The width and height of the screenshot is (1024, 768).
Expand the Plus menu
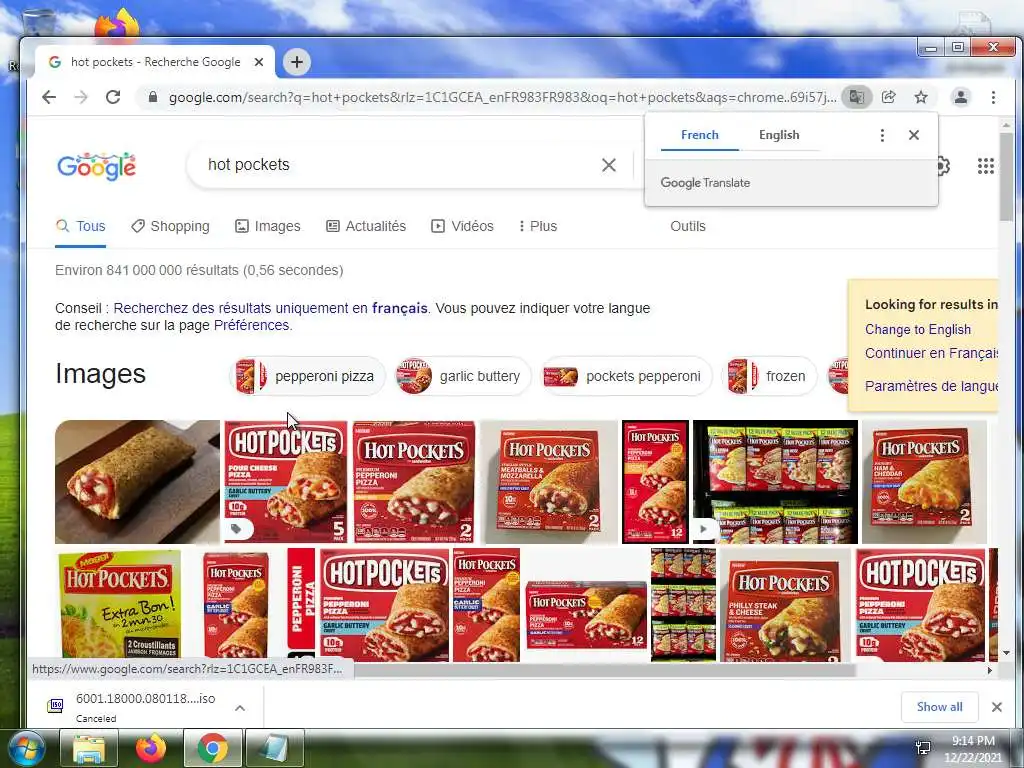[x=537, y=227]
